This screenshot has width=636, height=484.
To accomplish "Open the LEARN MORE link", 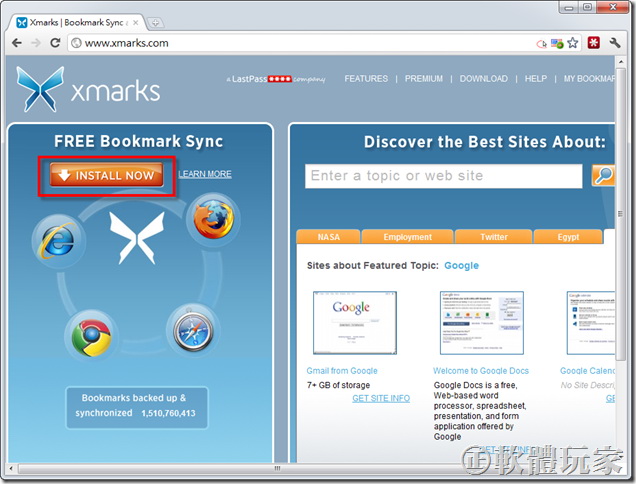I will (205, 174).
